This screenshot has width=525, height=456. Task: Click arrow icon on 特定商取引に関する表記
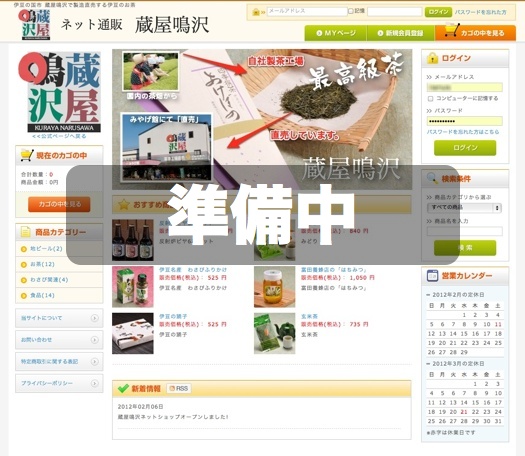pos(95,362)
